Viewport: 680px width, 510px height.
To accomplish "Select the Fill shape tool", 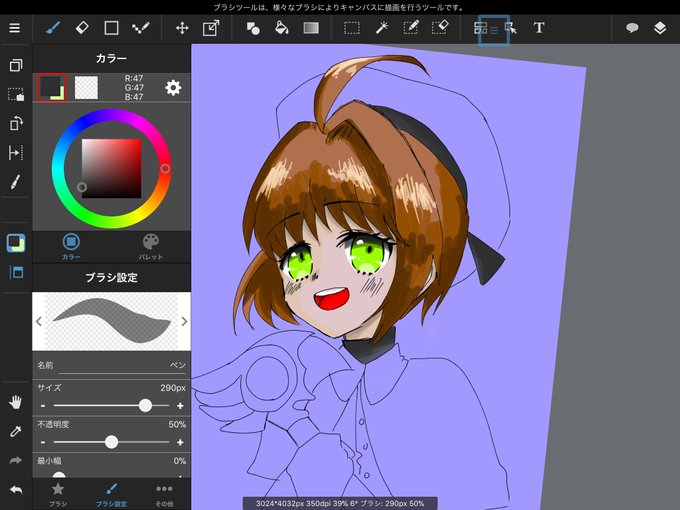I will pos(253,28).
